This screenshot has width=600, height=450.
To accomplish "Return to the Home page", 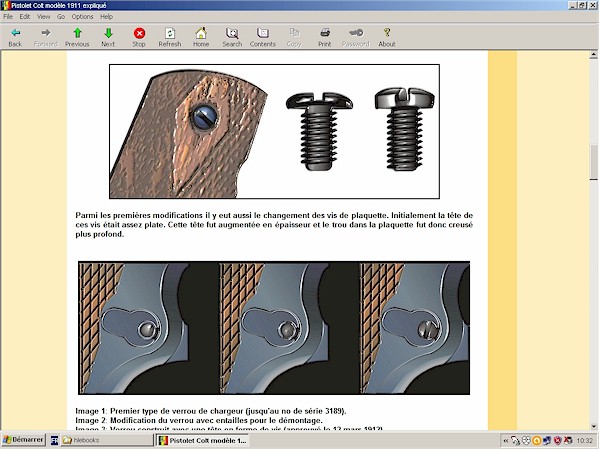I will [201, 37].
